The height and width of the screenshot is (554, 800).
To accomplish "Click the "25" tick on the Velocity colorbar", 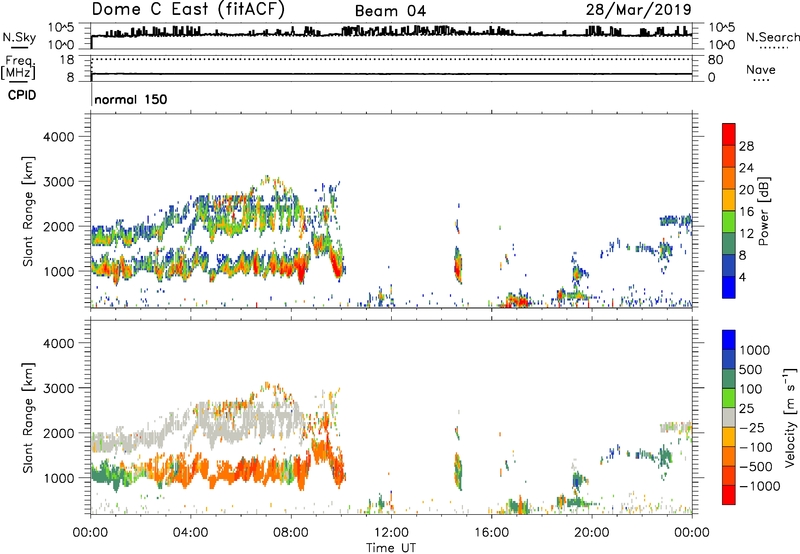I will pyautogui.click(x=746, y=409).
